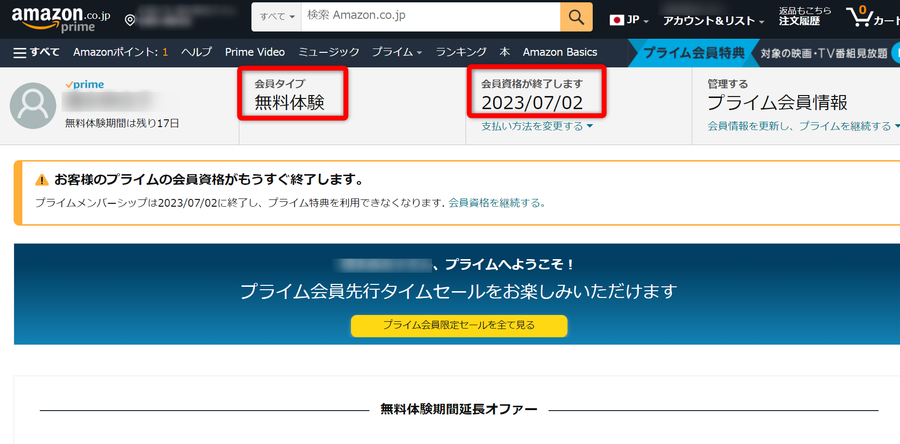Image resolution: width=900 pixels, height=444 pixels.
Task: Click the small prime badge above username
Action: click(84, 85)
